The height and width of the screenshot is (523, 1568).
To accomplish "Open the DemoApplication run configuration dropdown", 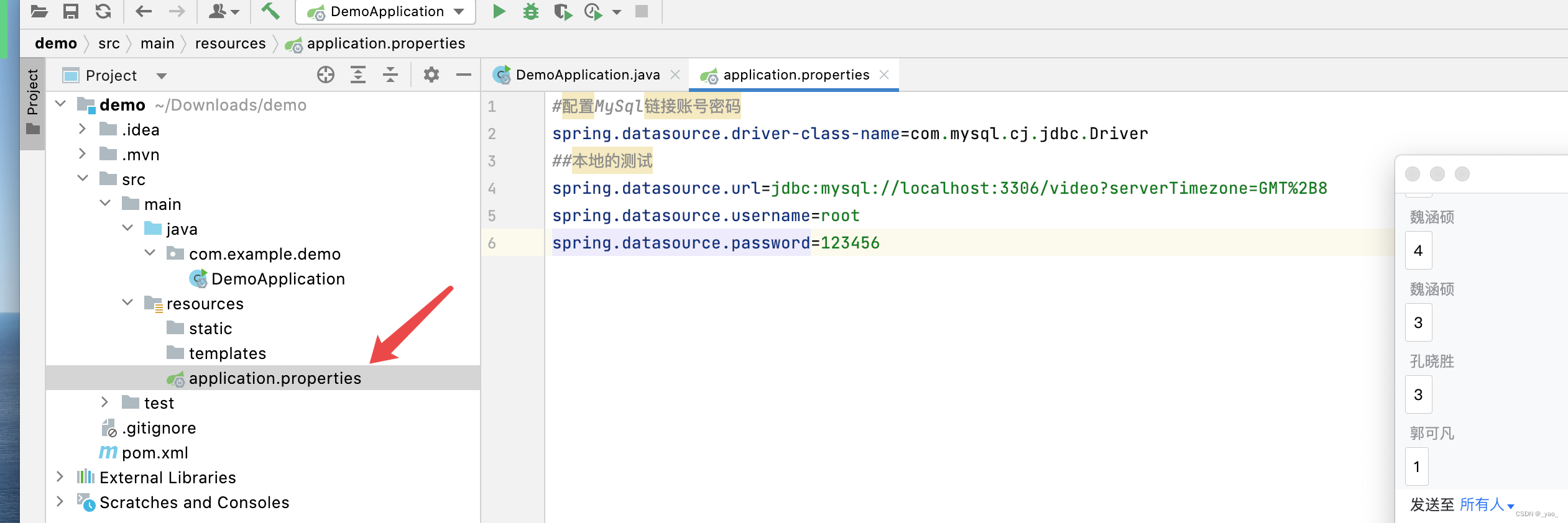I will (x=385, y=12).
